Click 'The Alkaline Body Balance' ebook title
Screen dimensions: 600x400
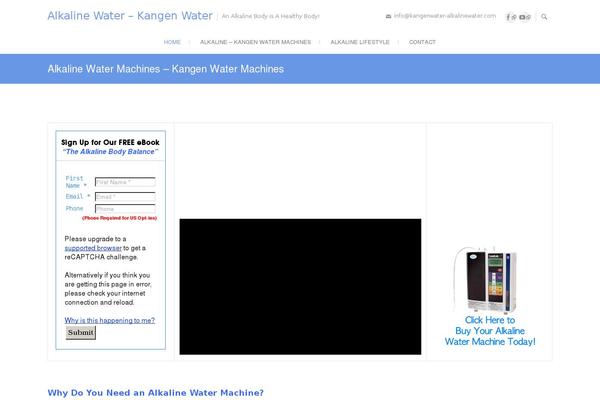[110, 152]
